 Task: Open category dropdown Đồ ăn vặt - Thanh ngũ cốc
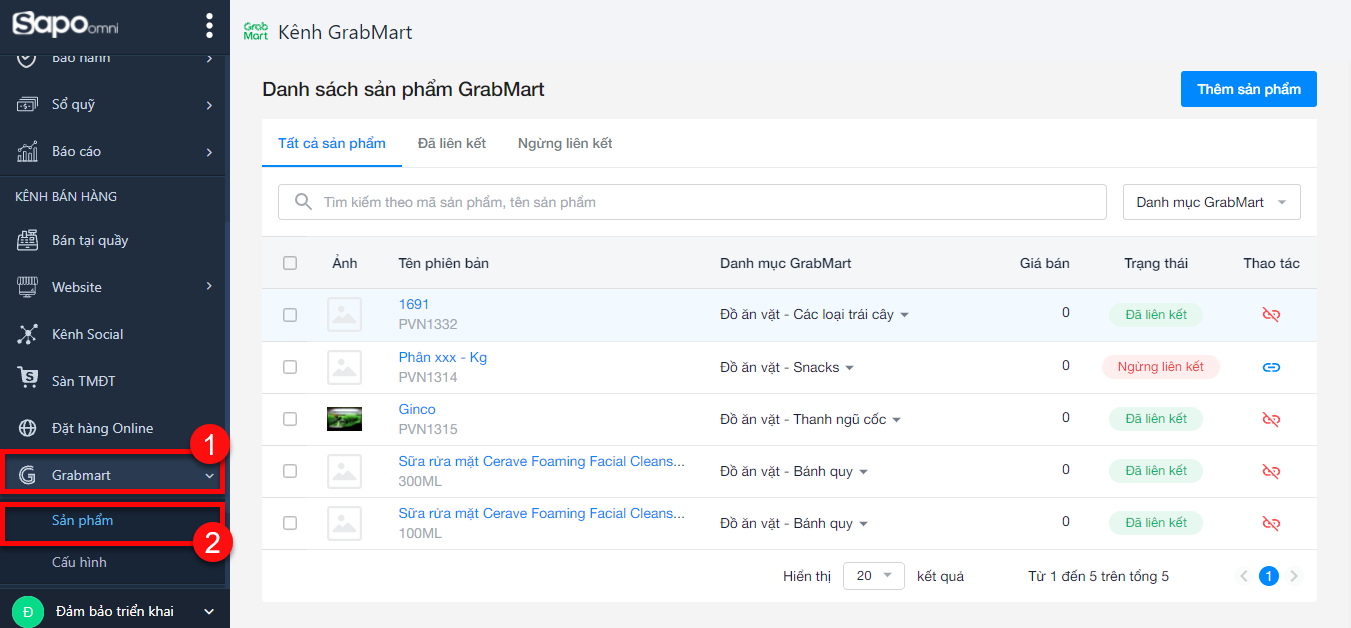(x=811, y=420)
